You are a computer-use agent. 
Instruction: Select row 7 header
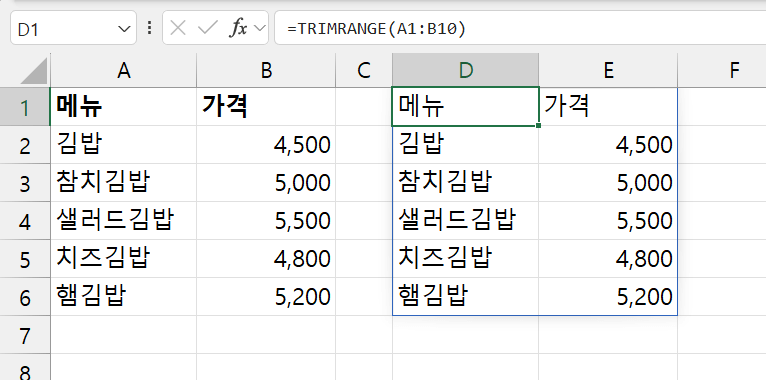click(25, 335)
